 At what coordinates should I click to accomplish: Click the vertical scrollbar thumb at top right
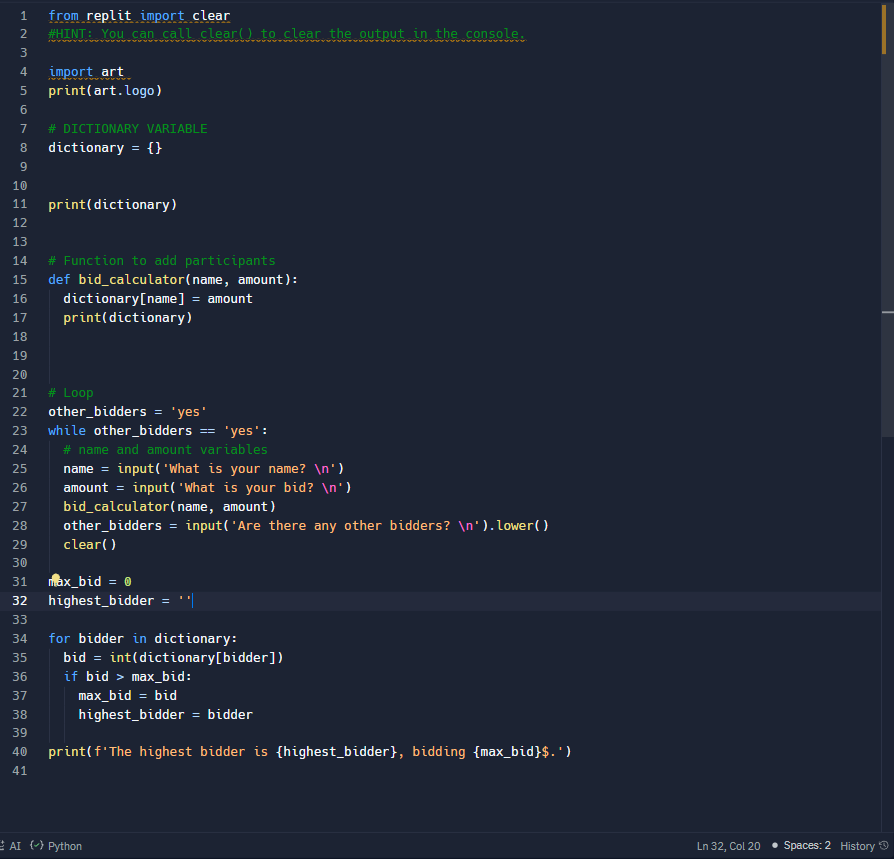pos(884,28)
